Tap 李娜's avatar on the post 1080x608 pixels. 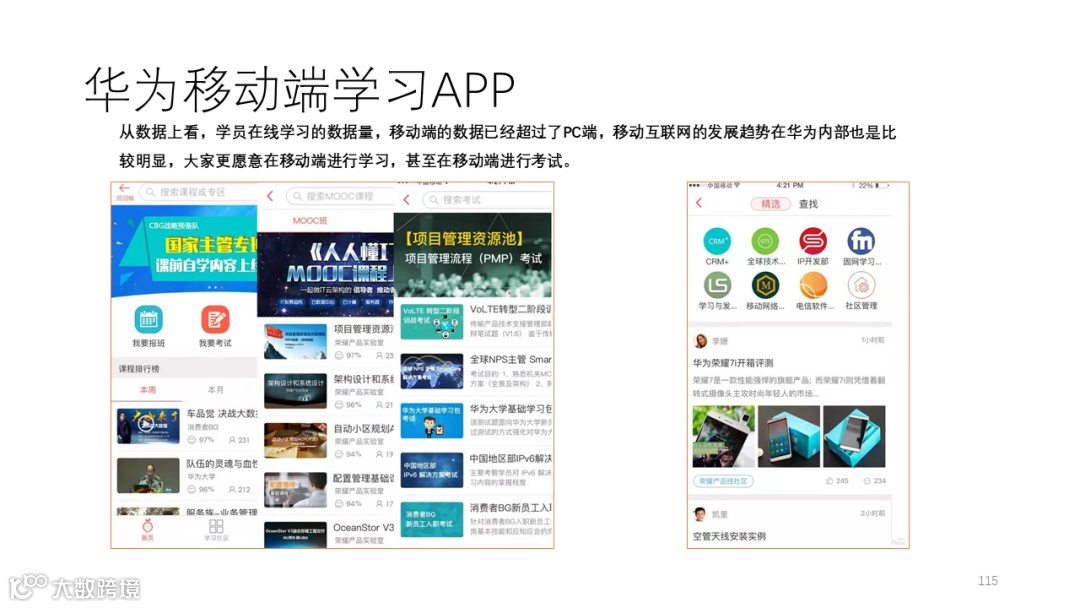[700, 341]
